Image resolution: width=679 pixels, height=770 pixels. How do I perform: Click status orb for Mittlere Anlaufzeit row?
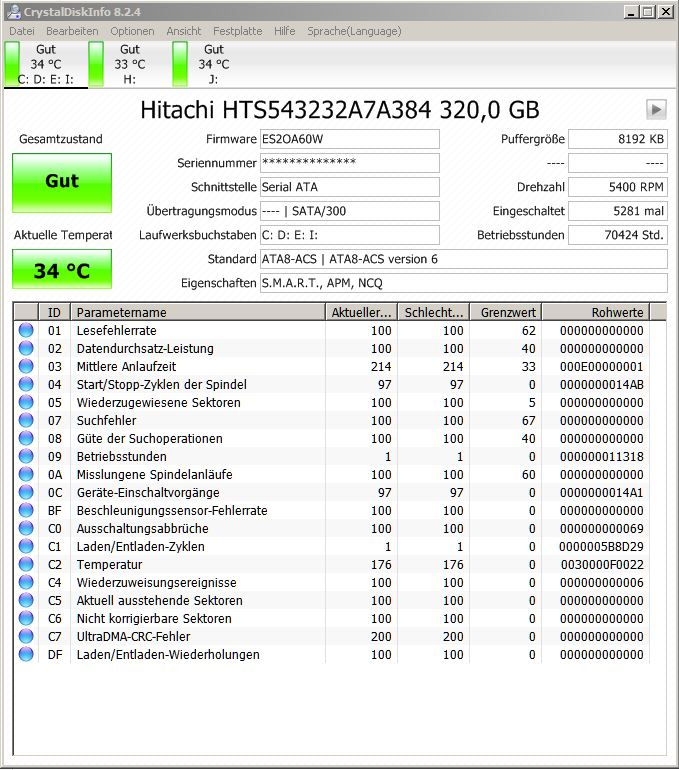pos(26,366)
